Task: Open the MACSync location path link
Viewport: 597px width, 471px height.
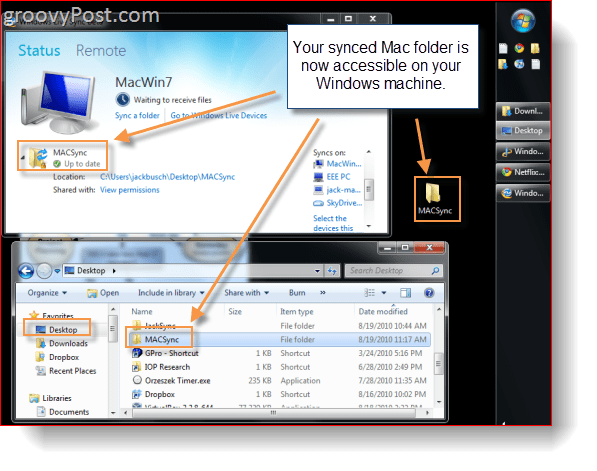Action: [168, 177]
